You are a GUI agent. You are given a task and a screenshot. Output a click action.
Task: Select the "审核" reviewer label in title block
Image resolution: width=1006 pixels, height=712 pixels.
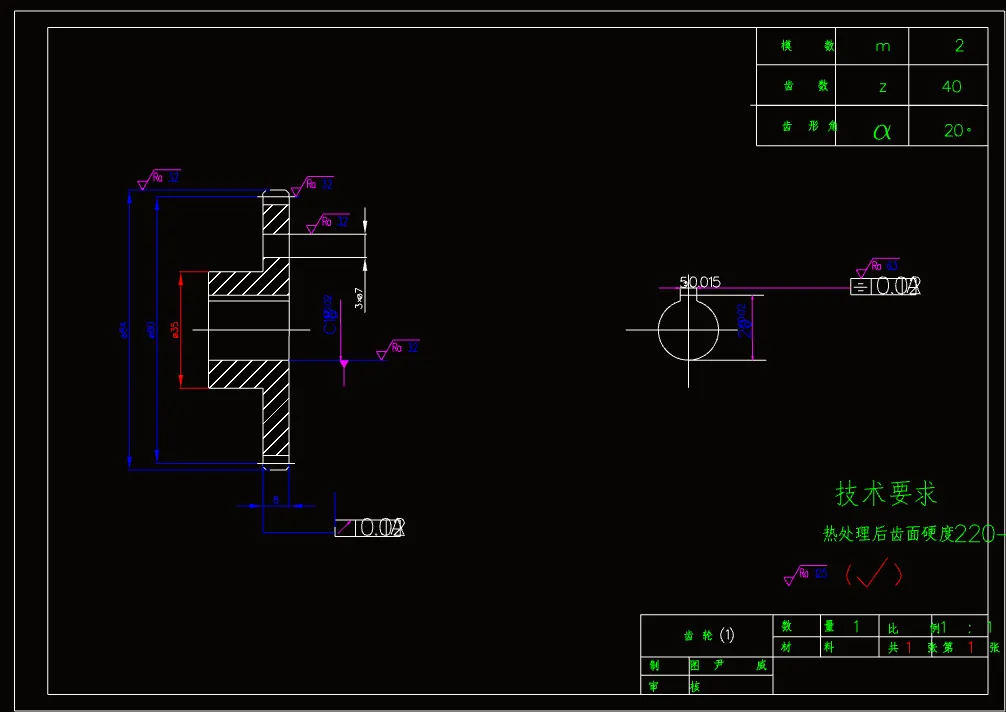click(x=674, y=686)
